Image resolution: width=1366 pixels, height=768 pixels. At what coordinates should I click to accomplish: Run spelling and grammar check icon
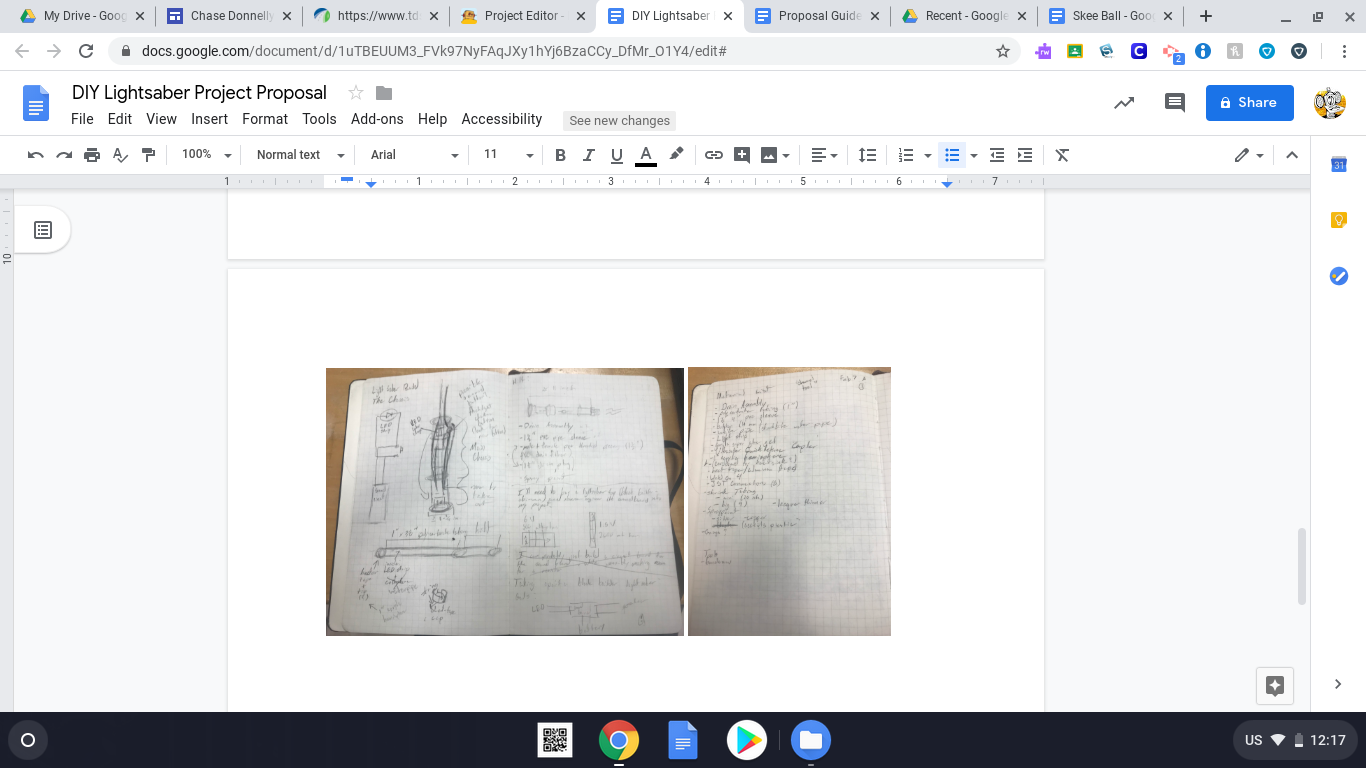[x=120, y=155]
